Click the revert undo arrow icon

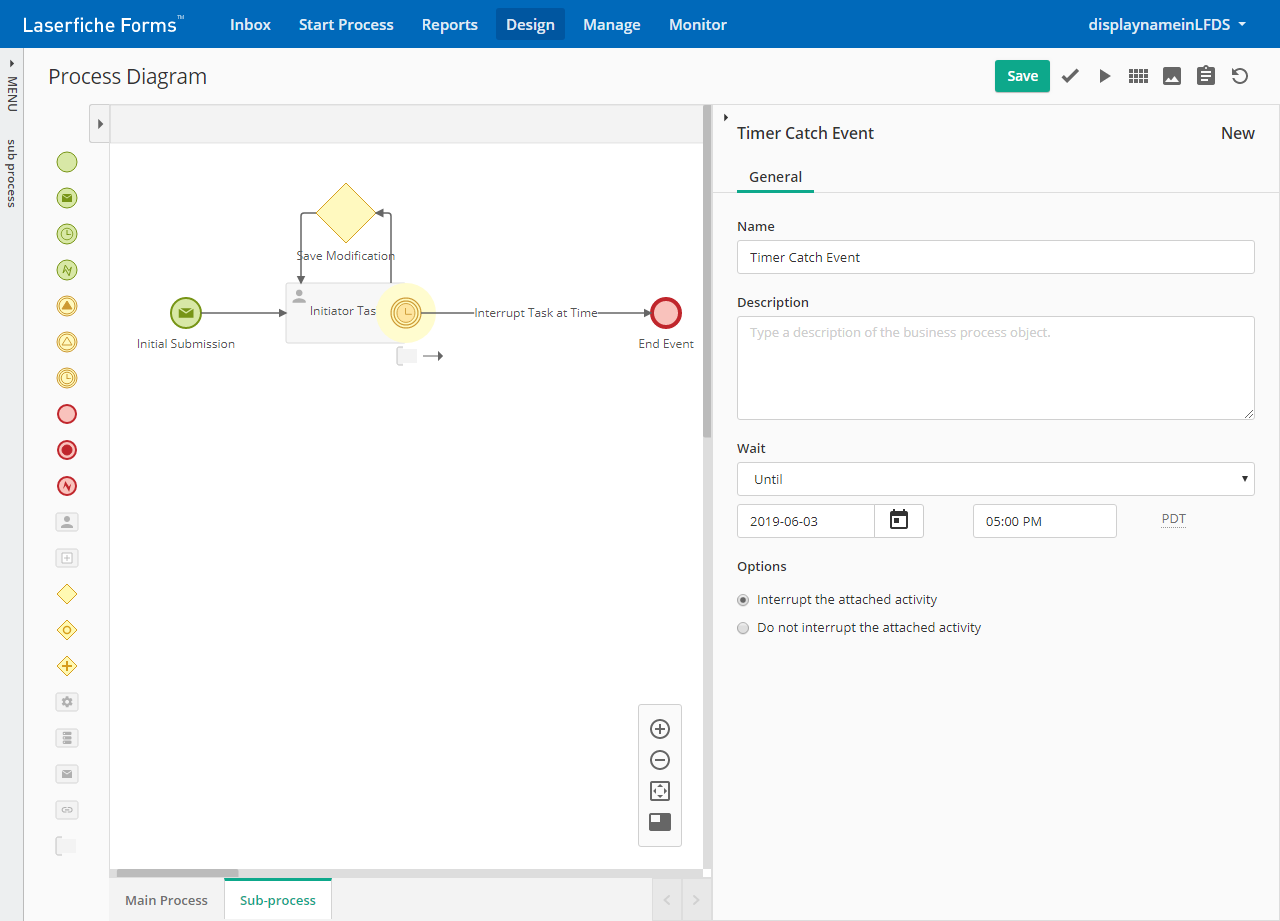click(x=1240, y=76)
